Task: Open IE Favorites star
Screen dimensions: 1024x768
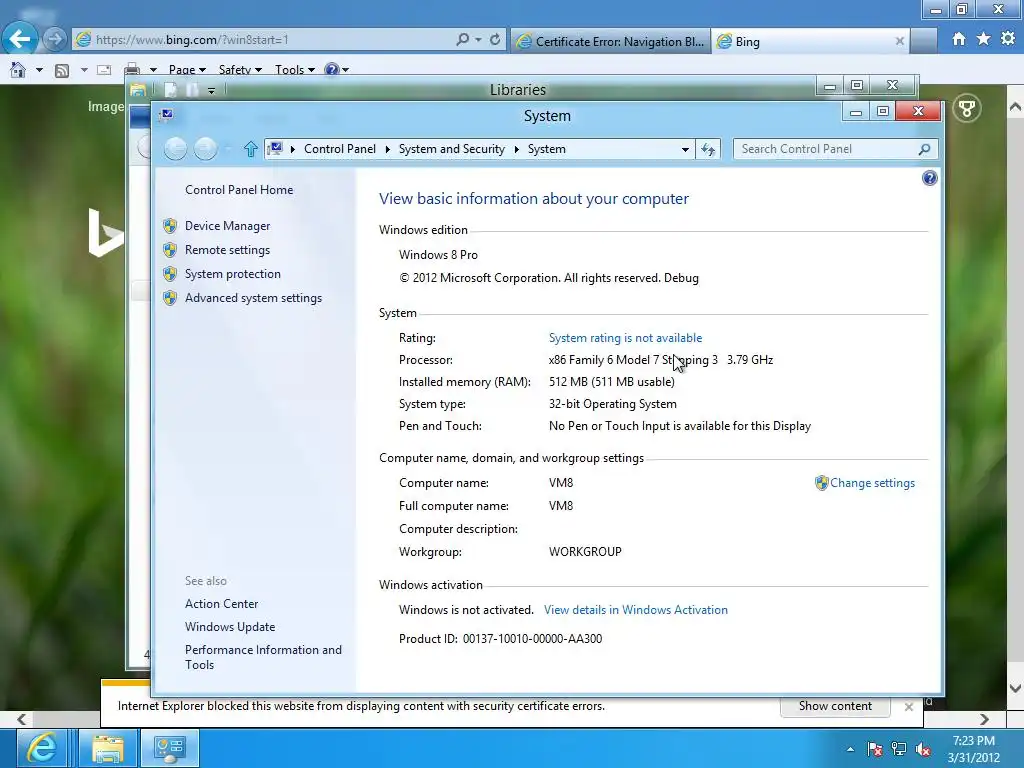Action: pos(984,39)
